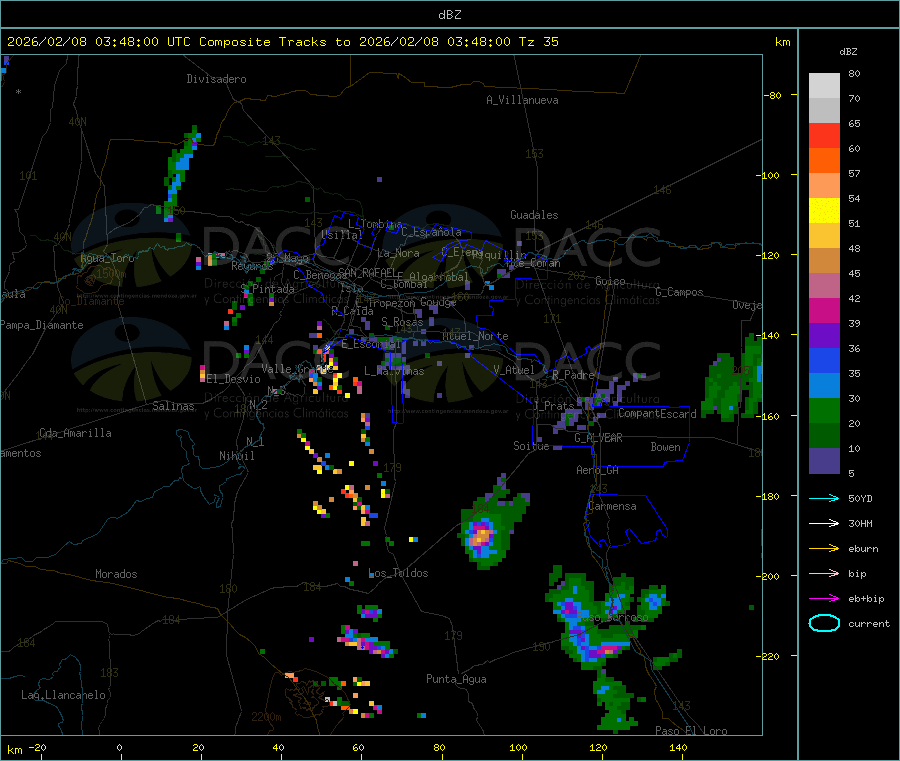This screenshot has height=761, width=900.
Task: Click the Nihuil place label
Action: pos(237,456)
